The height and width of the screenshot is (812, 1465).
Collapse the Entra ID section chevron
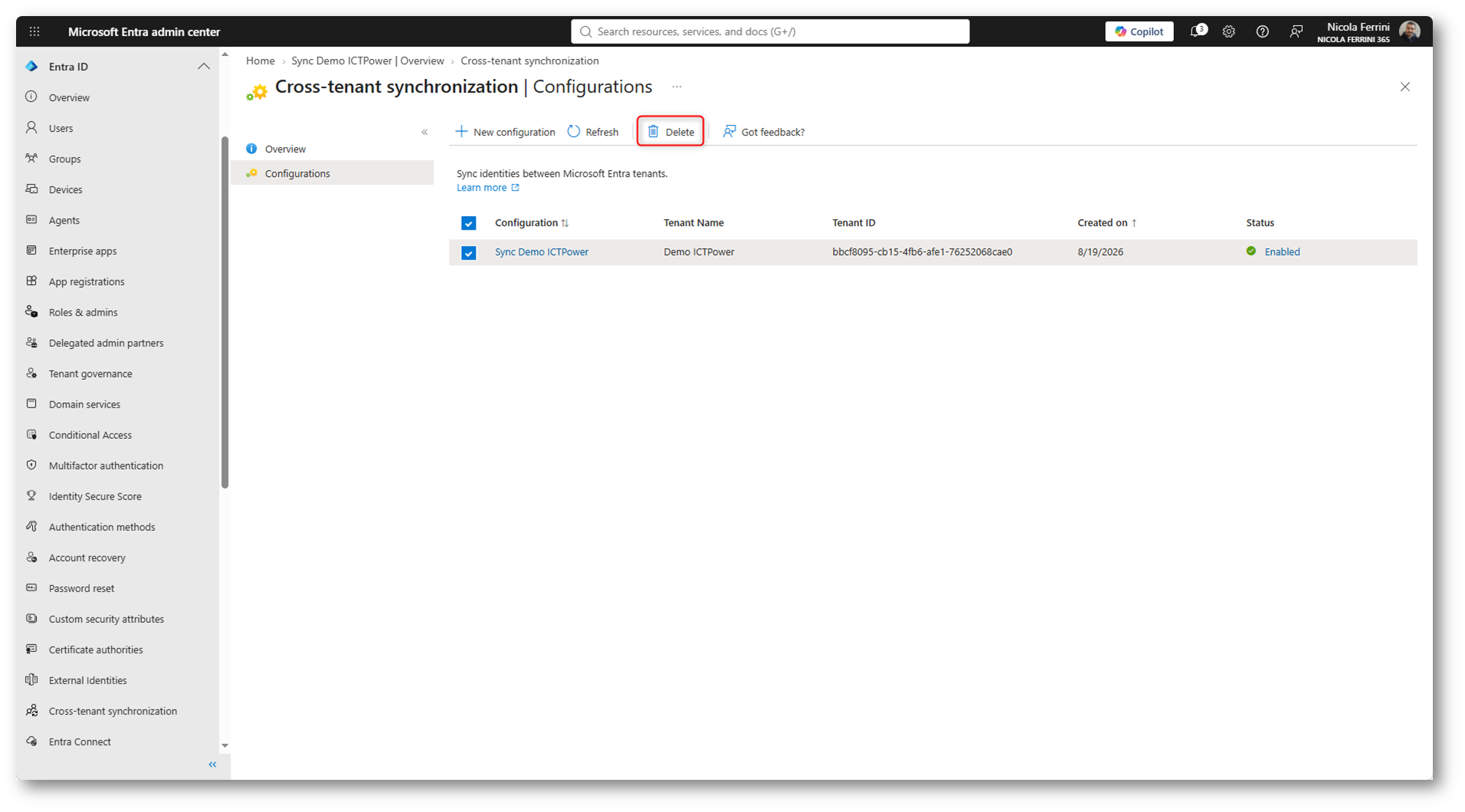pos(204,67)
